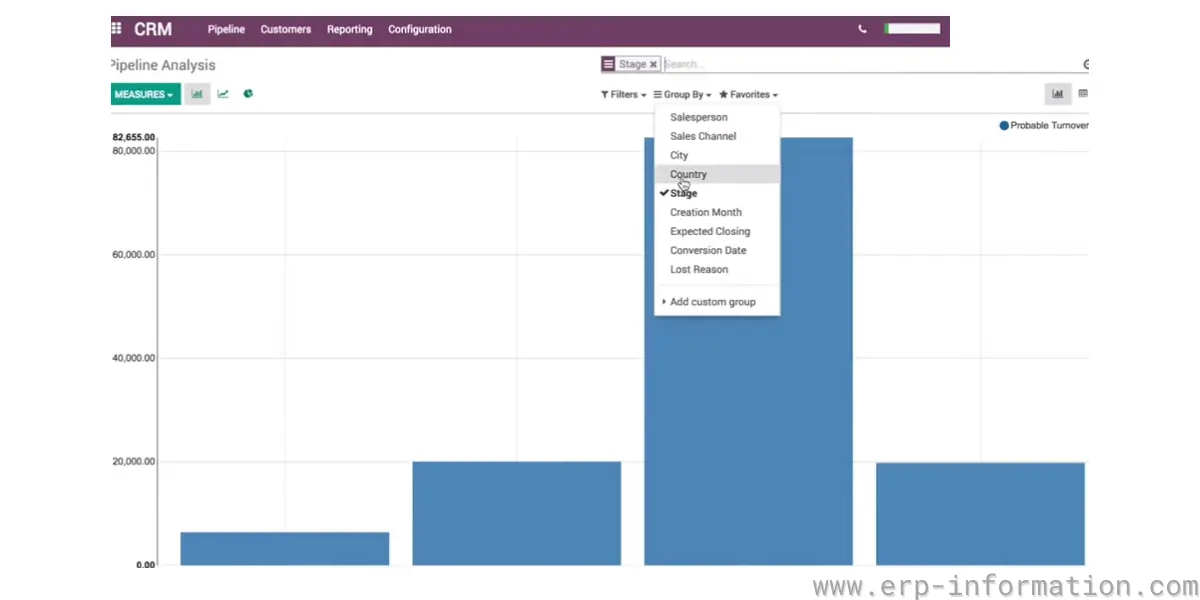The height and width of the screenshot is (600, 1200).
Task: Switch to the line chart view
Action: 222,93
